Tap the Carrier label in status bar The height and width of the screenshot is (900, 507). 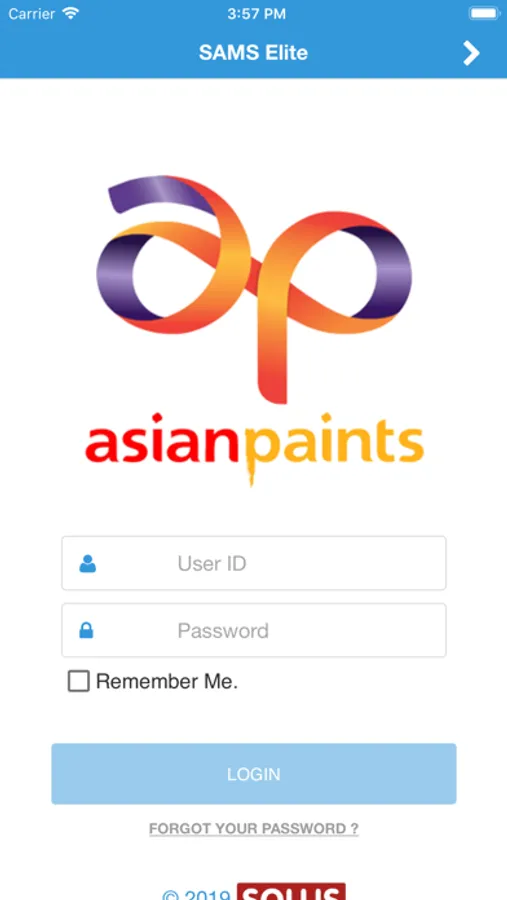tap(32, 14)
